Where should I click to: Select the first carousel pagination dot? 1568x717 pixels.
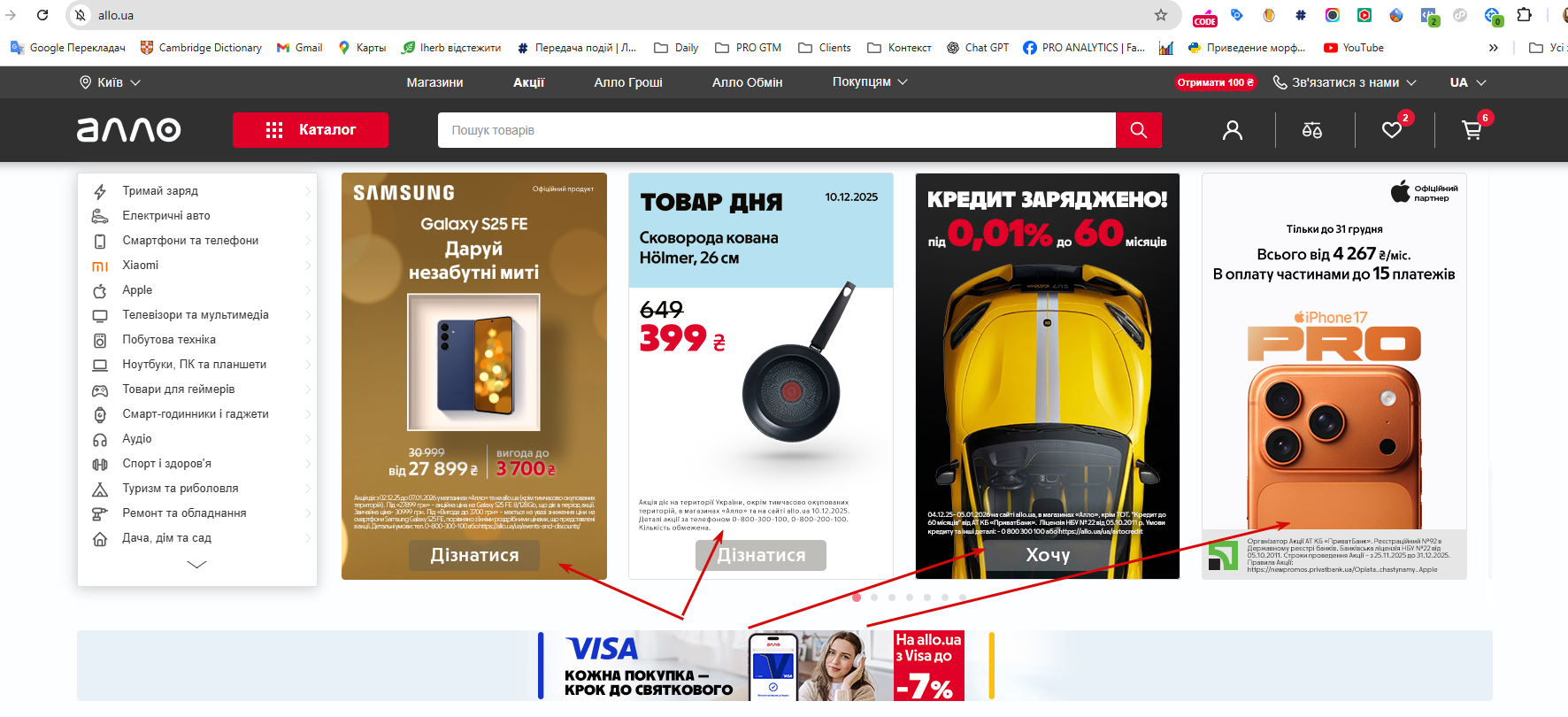coord(857,597)
